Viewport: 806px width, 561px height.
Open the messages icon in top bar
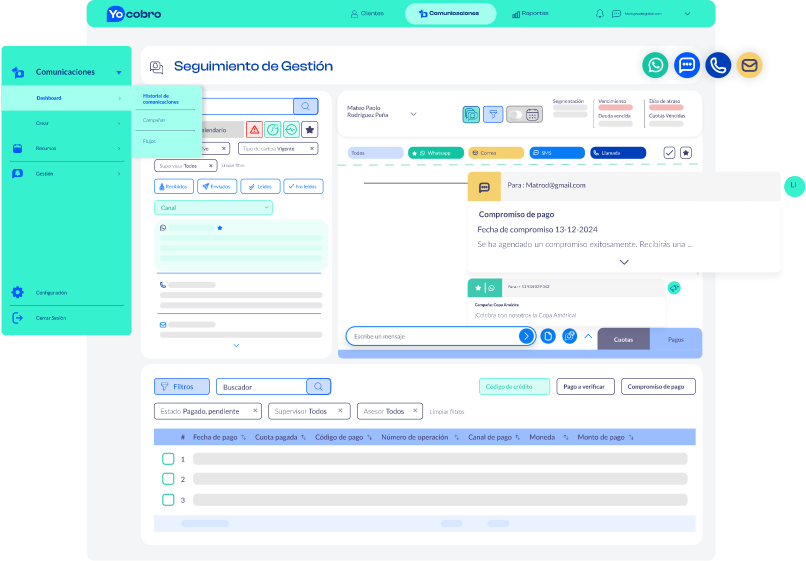[x=616, y=14]
